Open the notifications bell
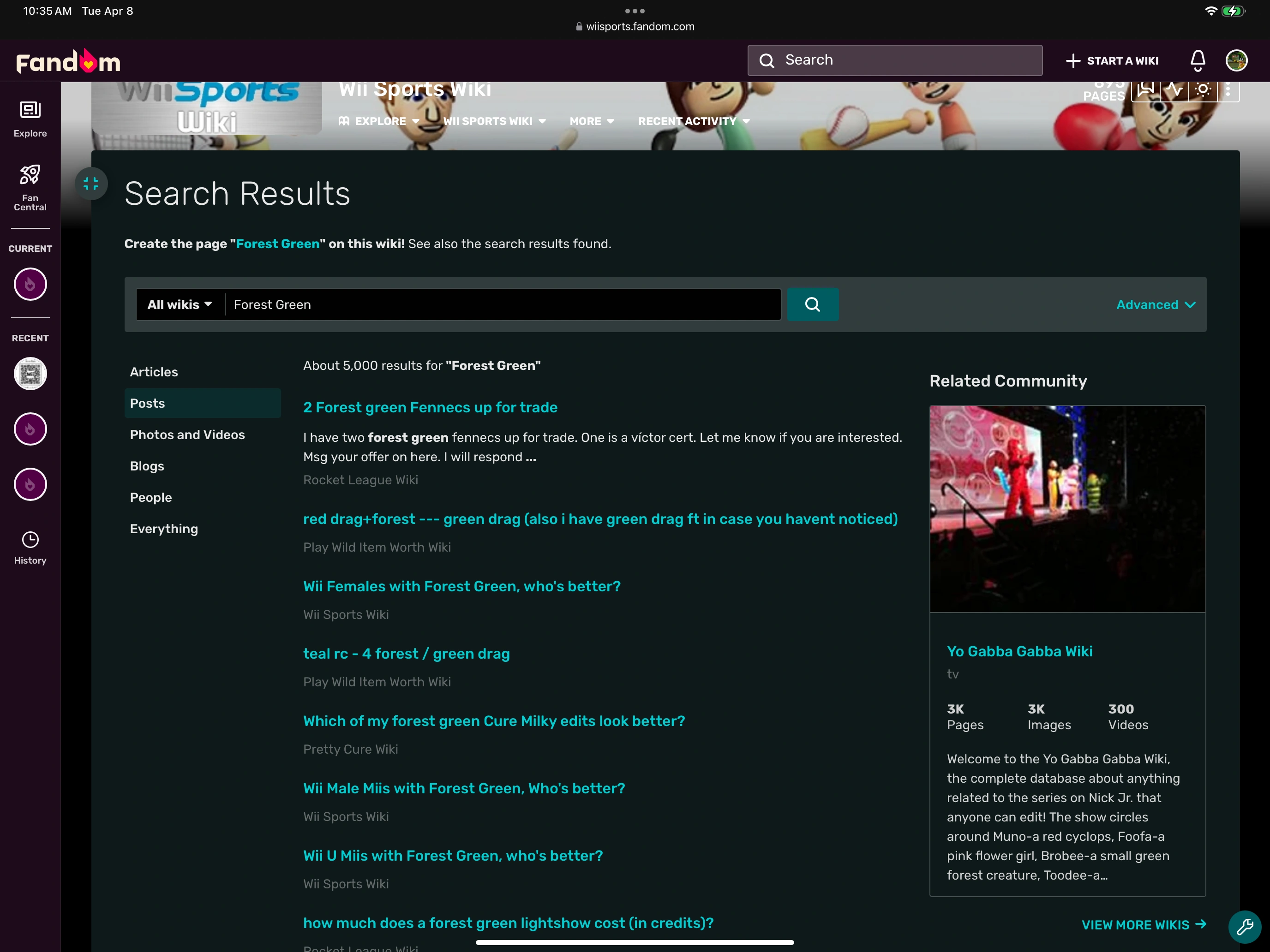Screen dimensions: 1270x952 1198,60
